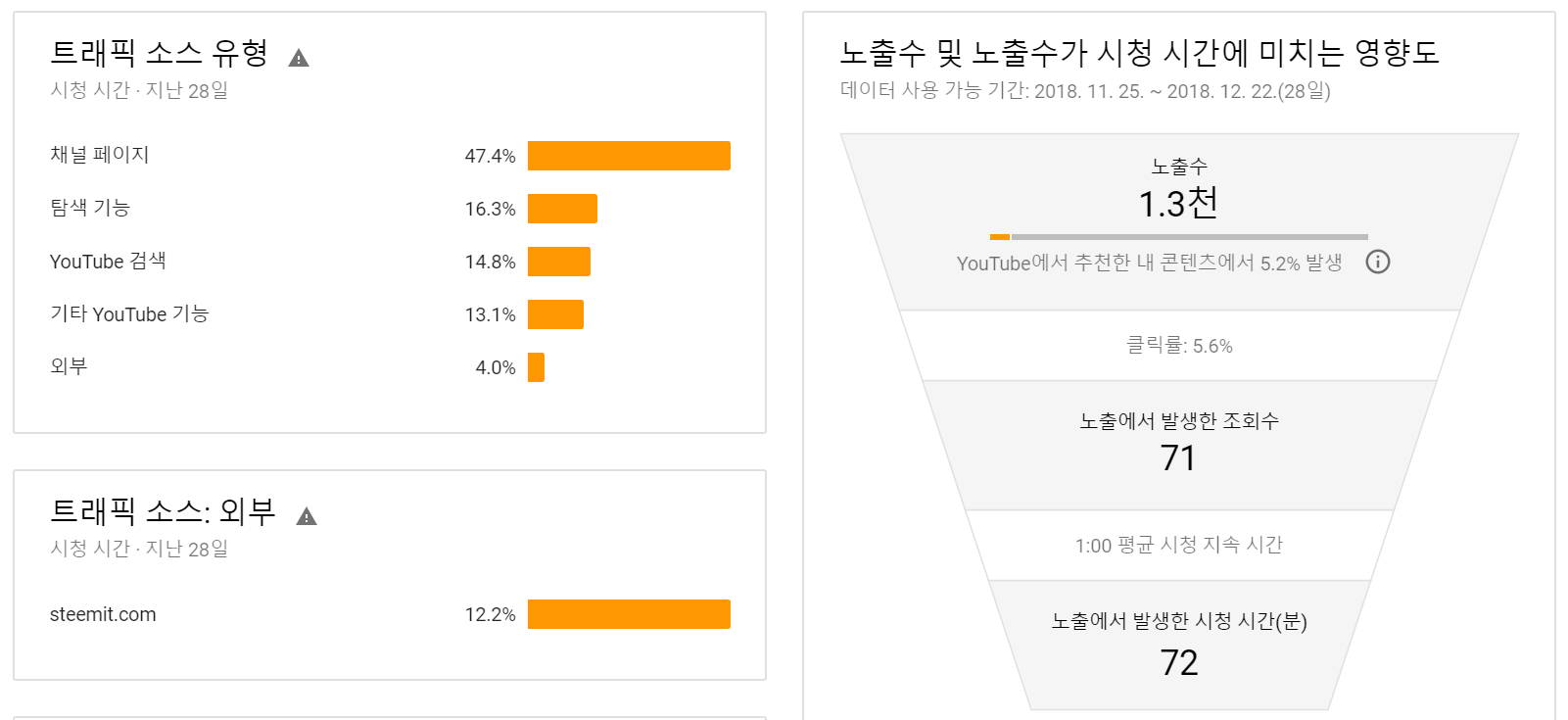
Task: Select the 외부 traffic source entry
Action: click(390, 367)
